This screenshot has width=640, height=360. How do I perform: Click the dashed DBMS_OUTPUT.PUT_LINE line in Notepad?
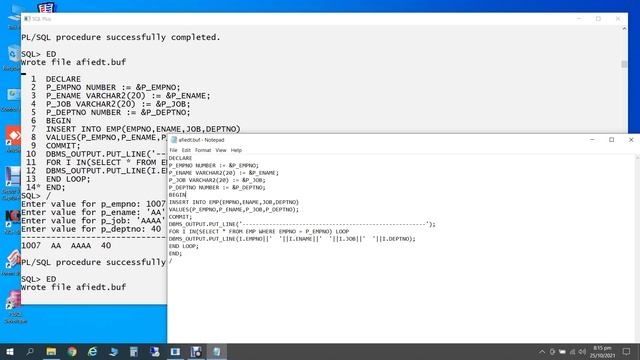pos(302,224)
